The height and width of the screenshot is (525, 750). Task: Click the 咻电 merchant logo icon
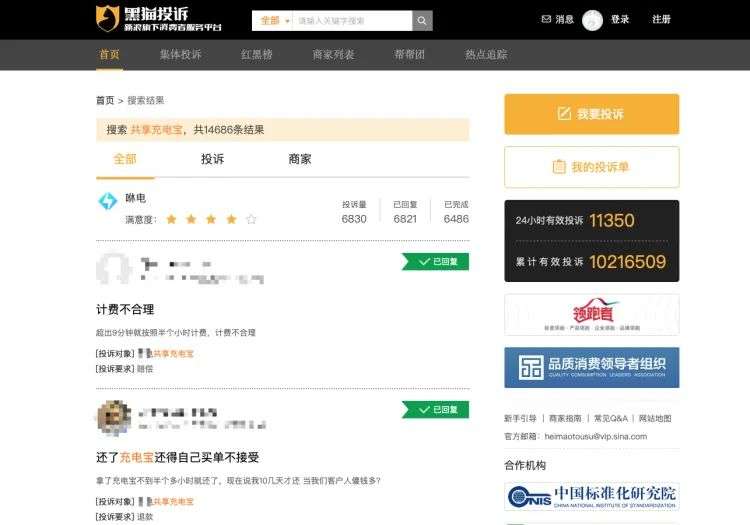108,201
